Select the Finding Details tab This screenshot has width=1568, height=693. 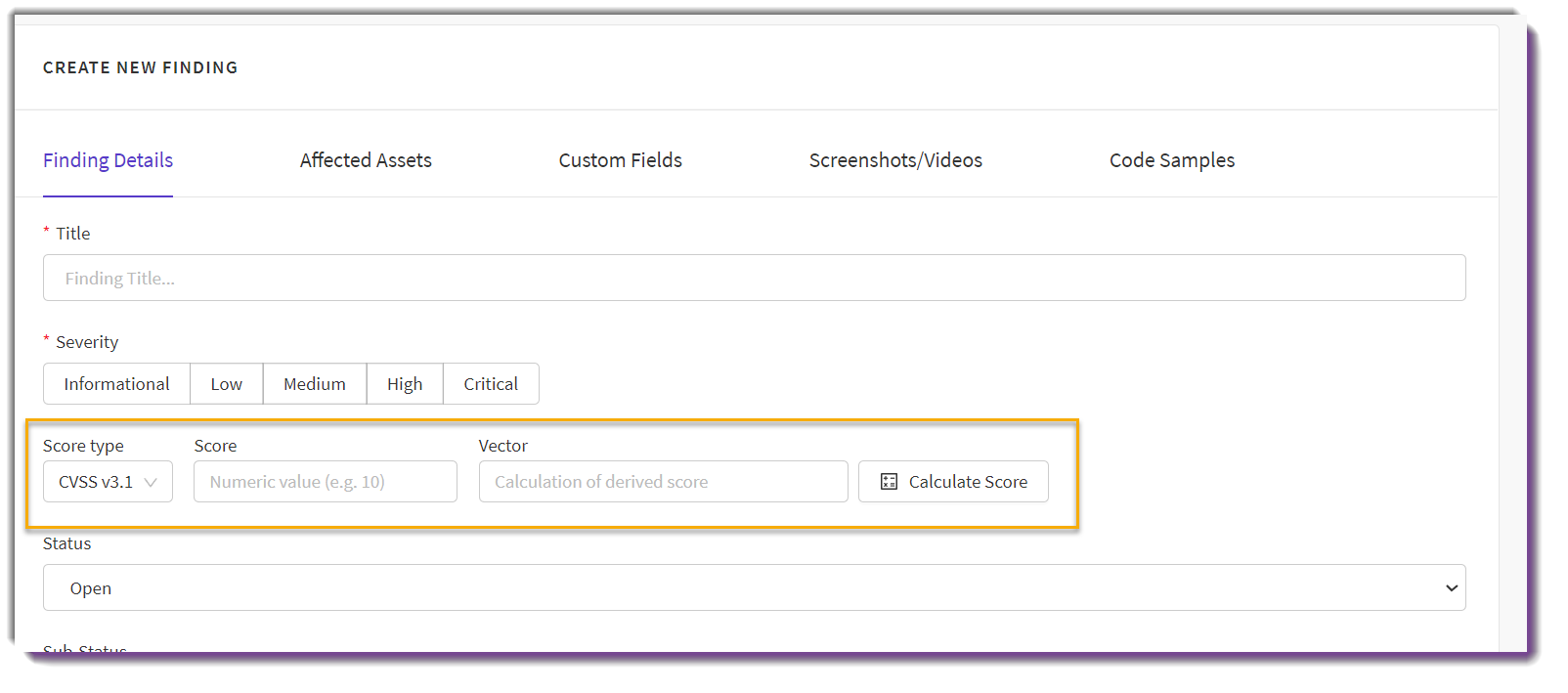coord(108,160)
